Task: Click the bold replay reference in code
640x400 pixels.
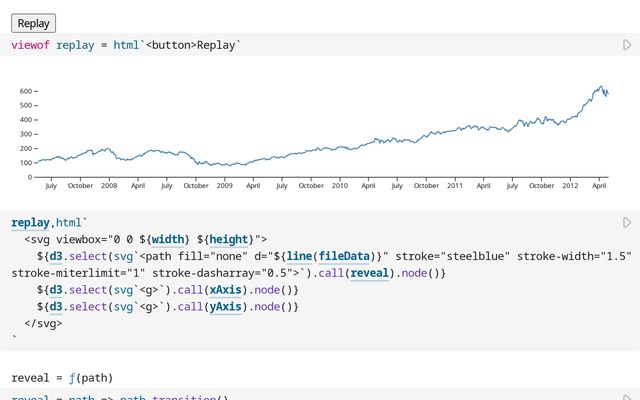Action: 31,222
